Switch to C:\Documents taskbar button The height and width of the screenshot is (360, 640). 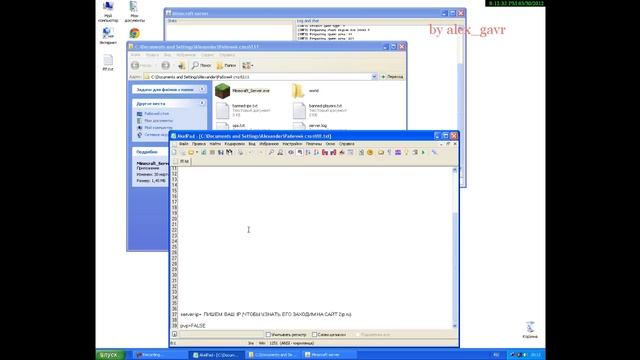click(273, 355)
